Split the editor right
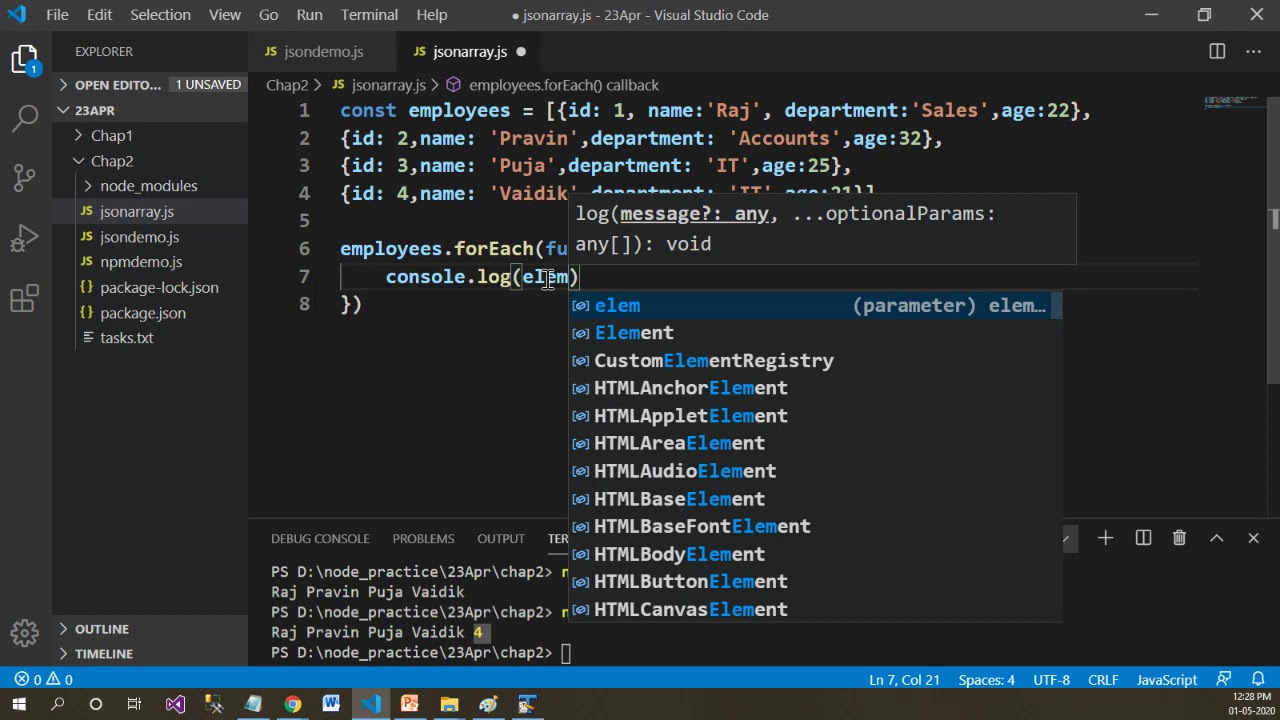 tap(1217, 51)
